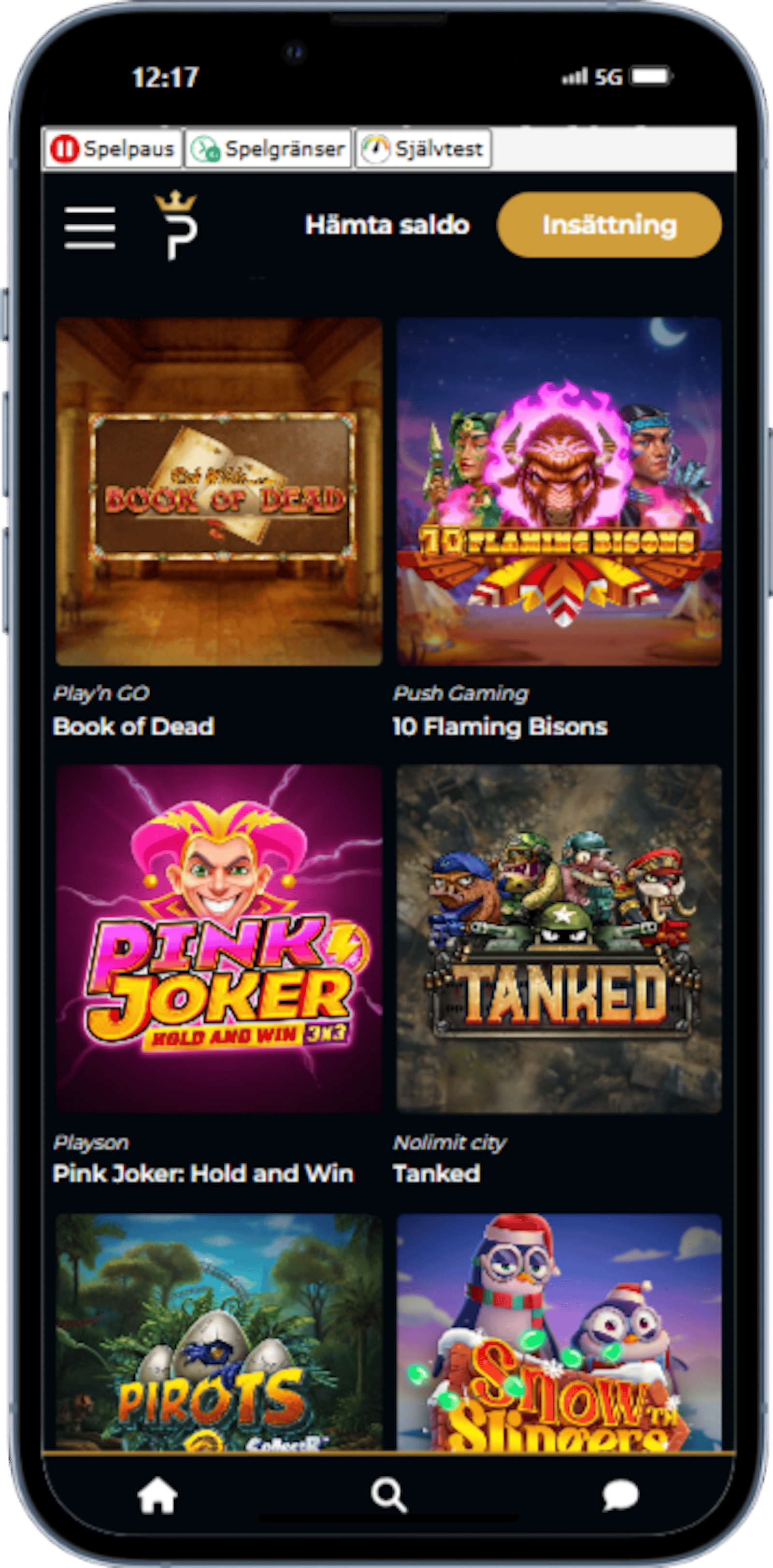Viewport: 773px width, 1568px height.
Task: Click the Push Gaming provider label
Action: pyautogui.click(x=461, y=693)
